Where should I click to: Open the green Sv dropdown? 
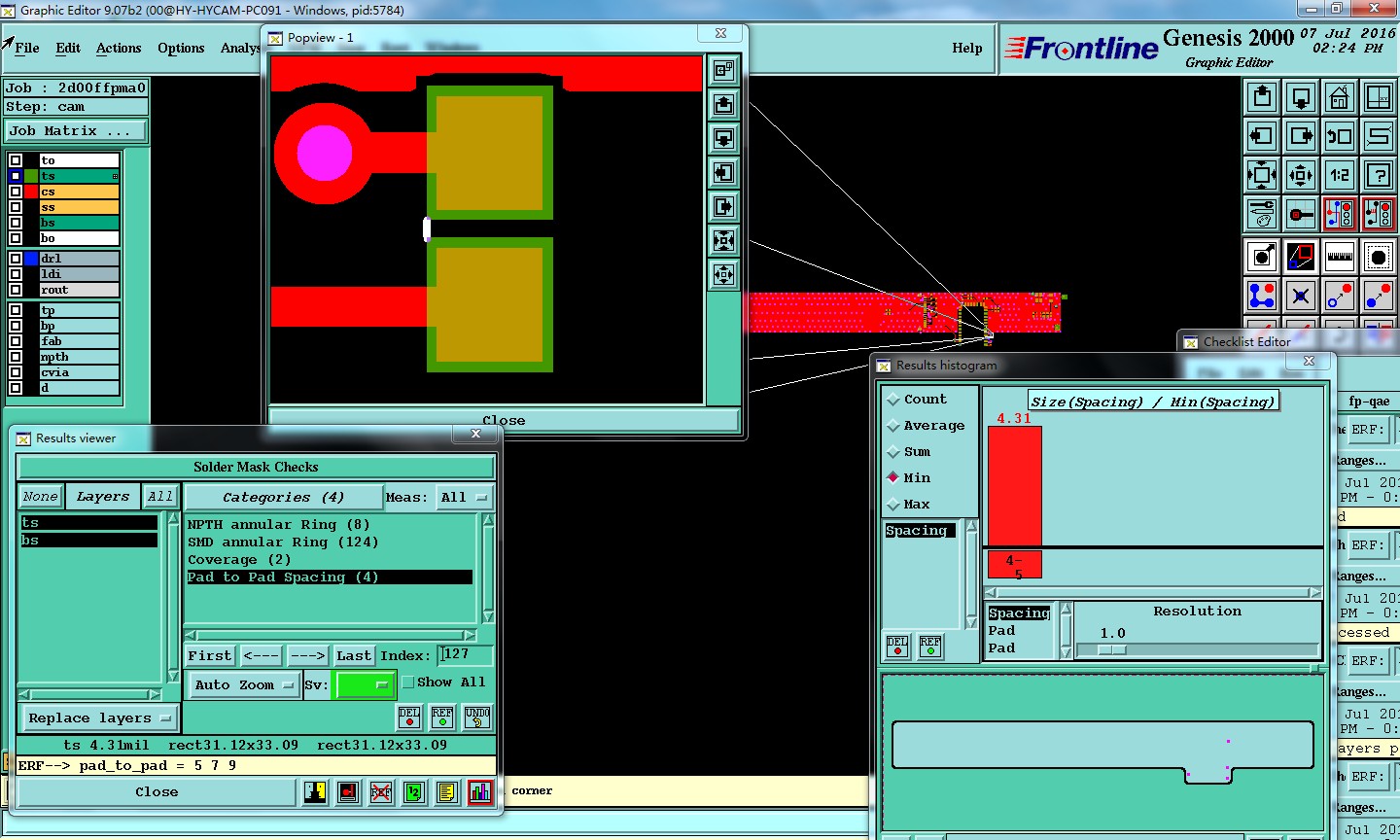(364, 685)
